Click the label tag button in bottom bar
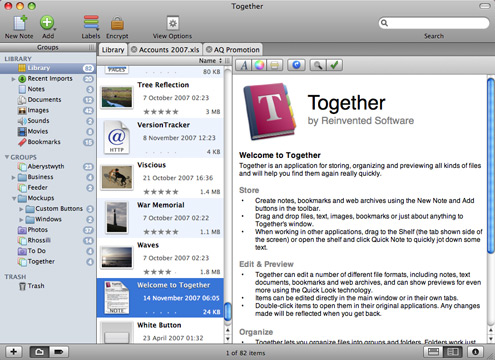This screenshot has width=495, height=360. 59,352
